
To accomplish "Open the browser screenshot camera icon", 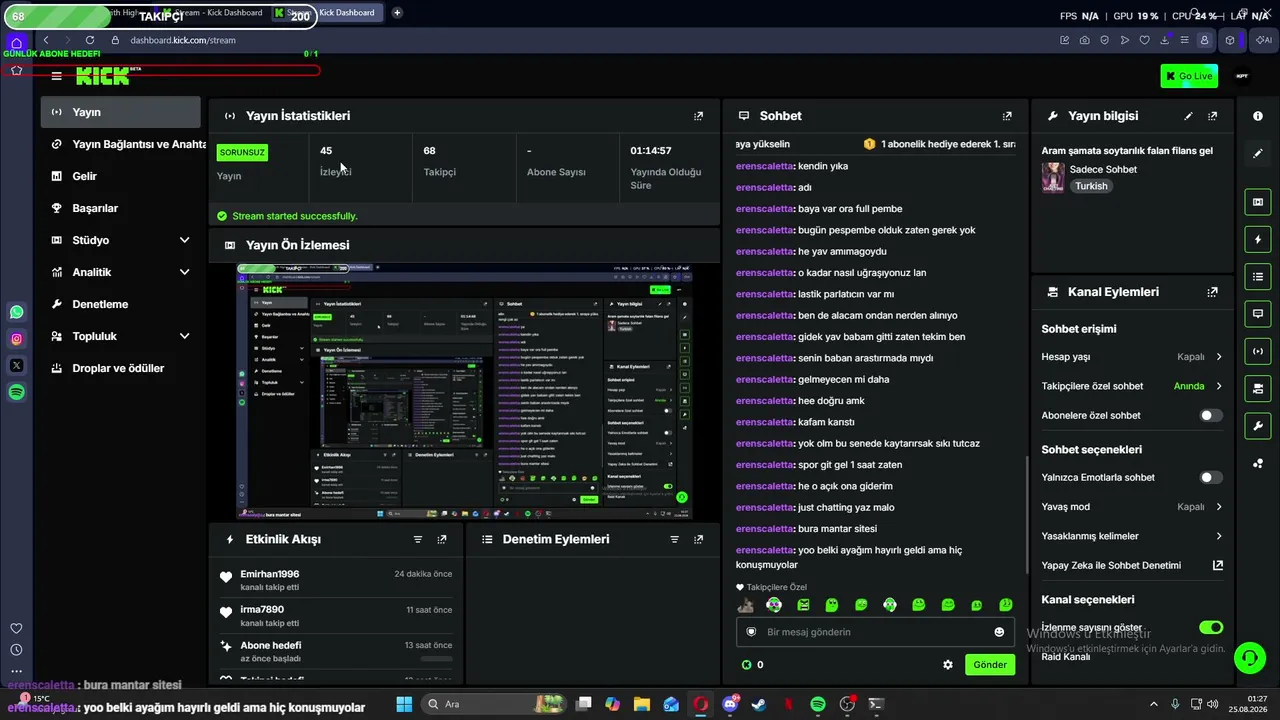I will pyautogui.click(x=1085, y=40).
